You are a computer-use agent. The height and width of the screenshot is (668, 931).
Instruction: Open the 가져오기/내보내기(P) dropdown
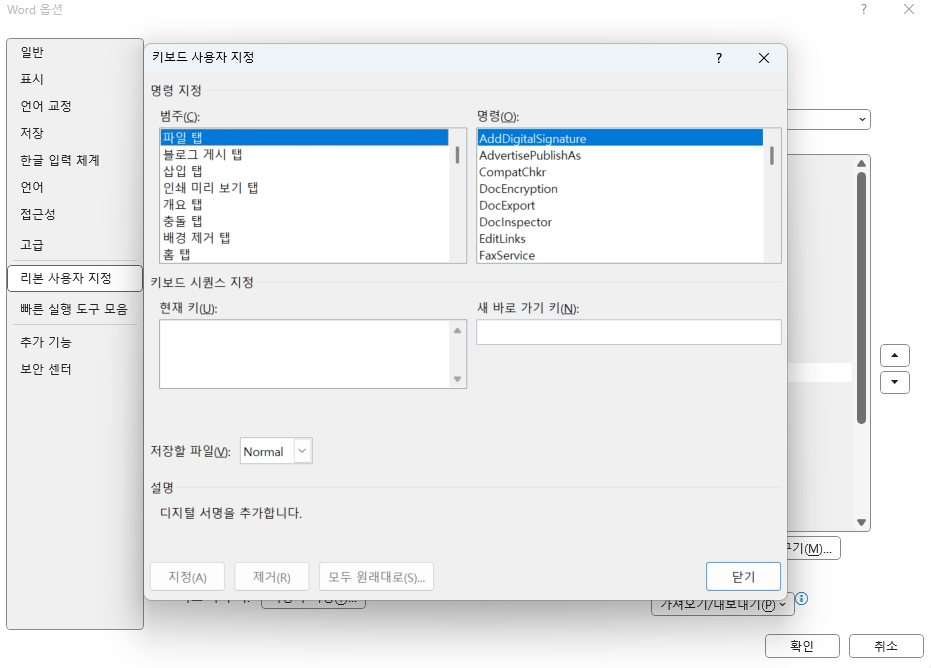click(722, 604)
